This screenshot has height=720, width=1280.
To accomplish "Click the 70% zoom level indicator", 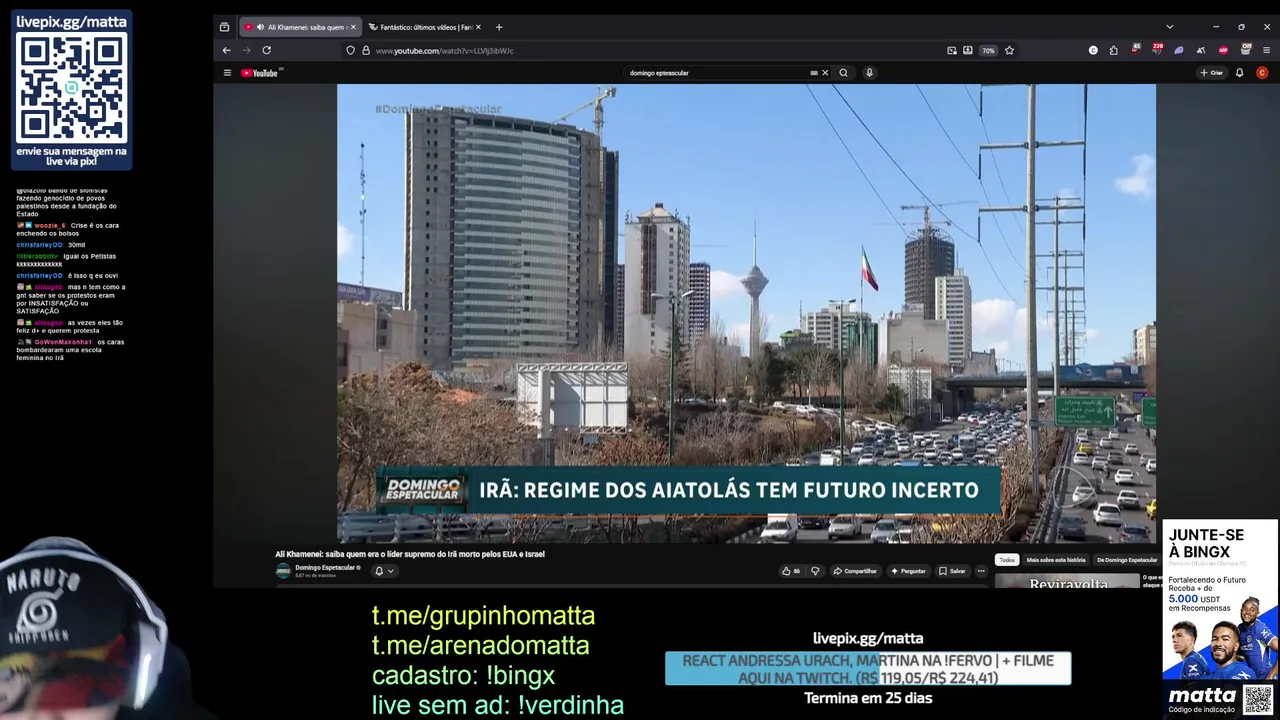I will point(988,50).
